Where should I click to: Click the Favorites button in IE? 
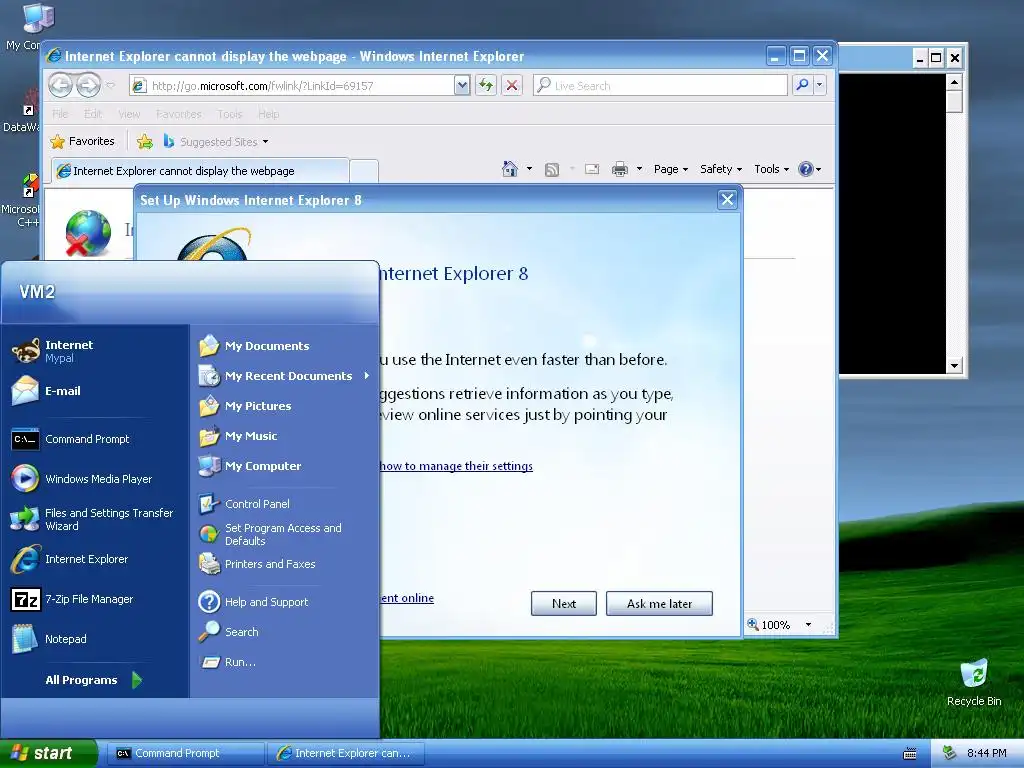click(x=83, y=142)
